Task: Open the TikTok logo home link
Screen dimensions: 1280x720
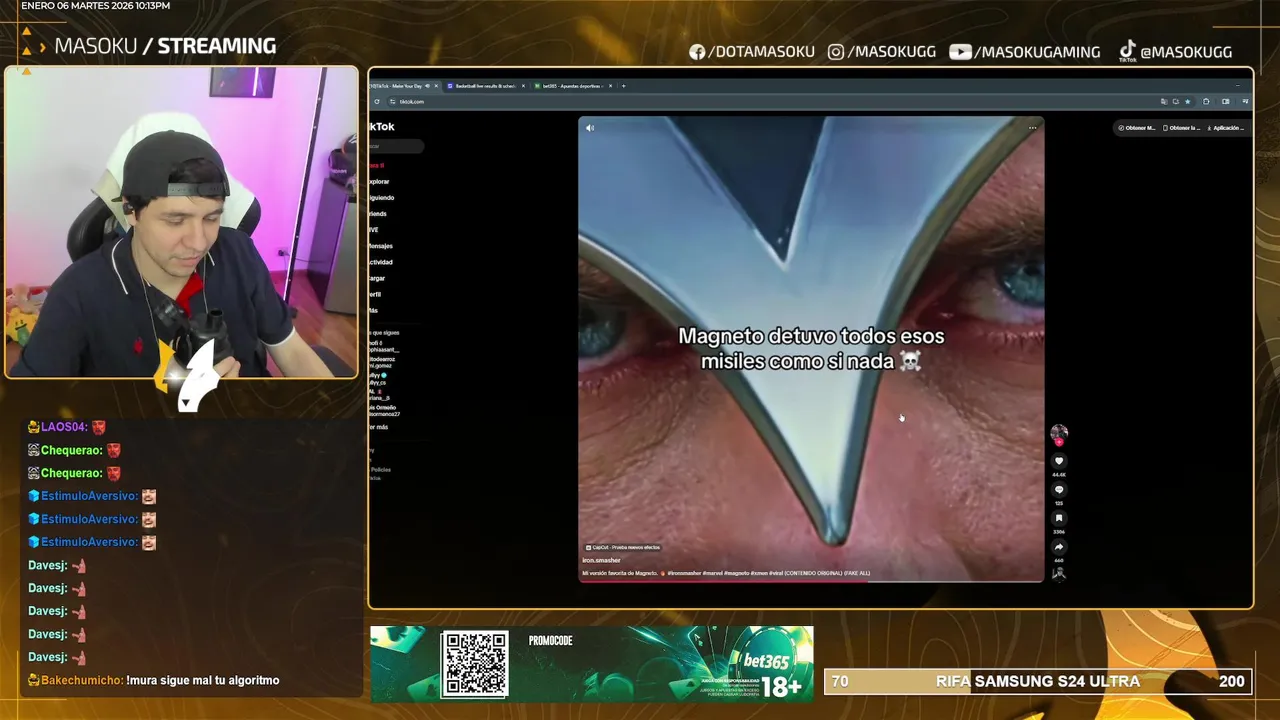Action: click(382, 127)
